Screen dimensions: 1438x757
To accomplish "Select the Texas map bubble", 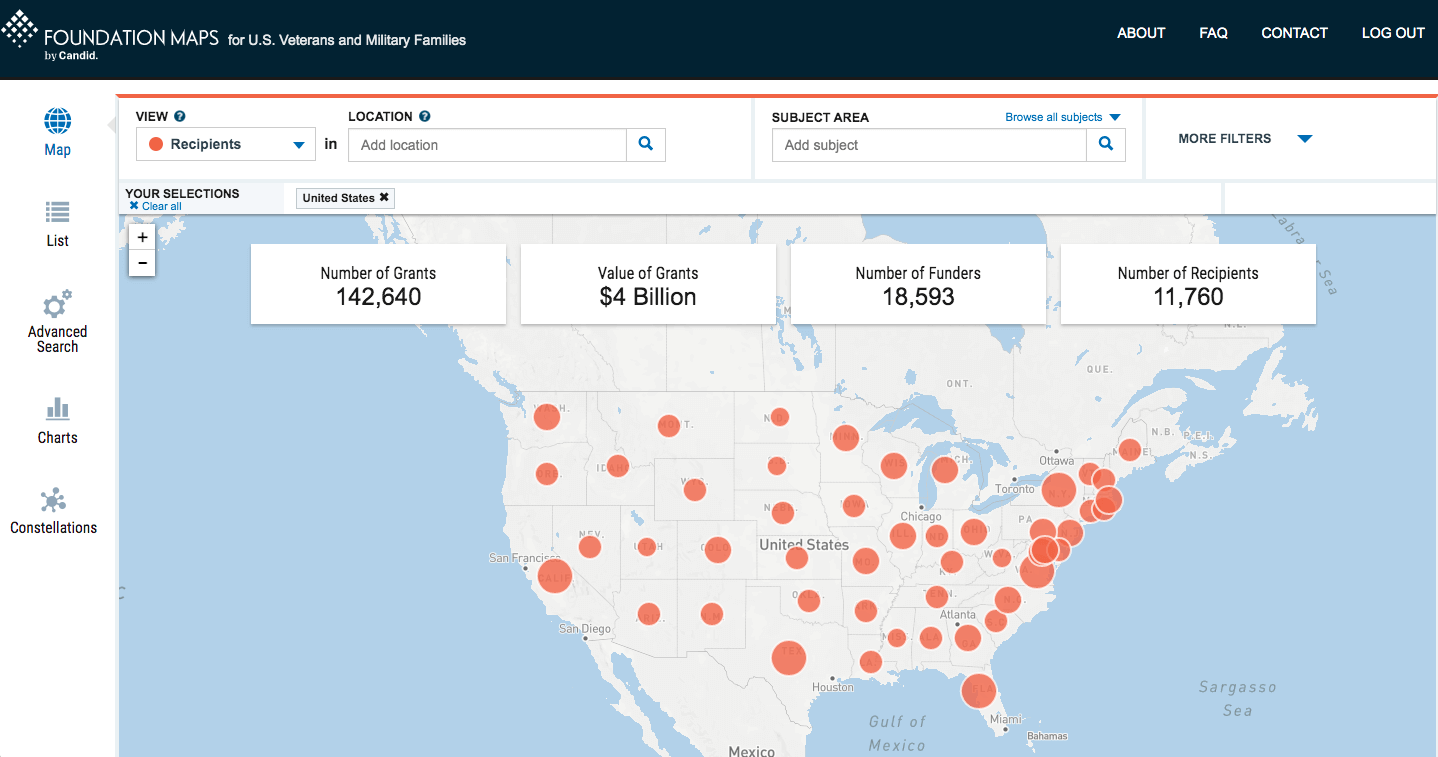I will 789,657.
